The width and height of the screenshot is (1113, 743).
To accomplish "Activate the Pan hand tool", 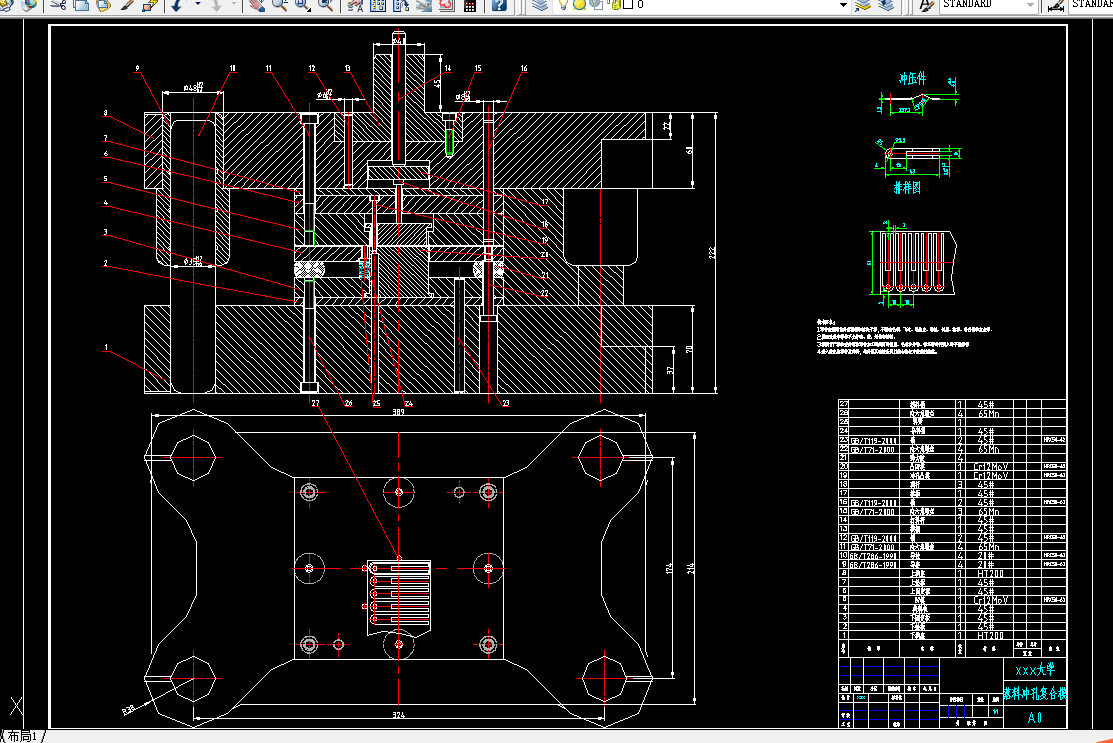I will pyautogui.click(x=257, y=5).
